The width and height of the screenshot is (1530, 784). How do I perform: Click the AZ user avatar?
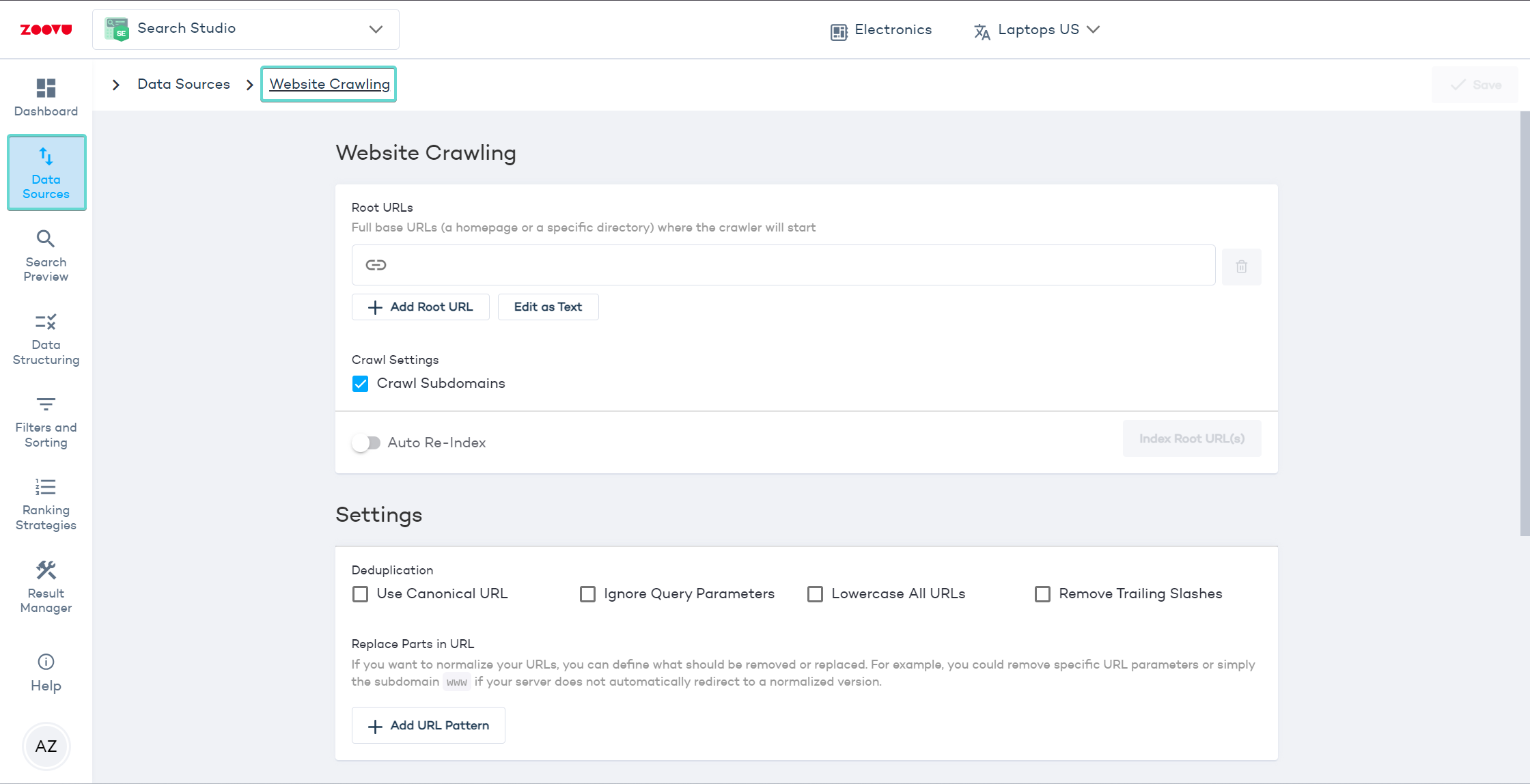pos(46,746)
